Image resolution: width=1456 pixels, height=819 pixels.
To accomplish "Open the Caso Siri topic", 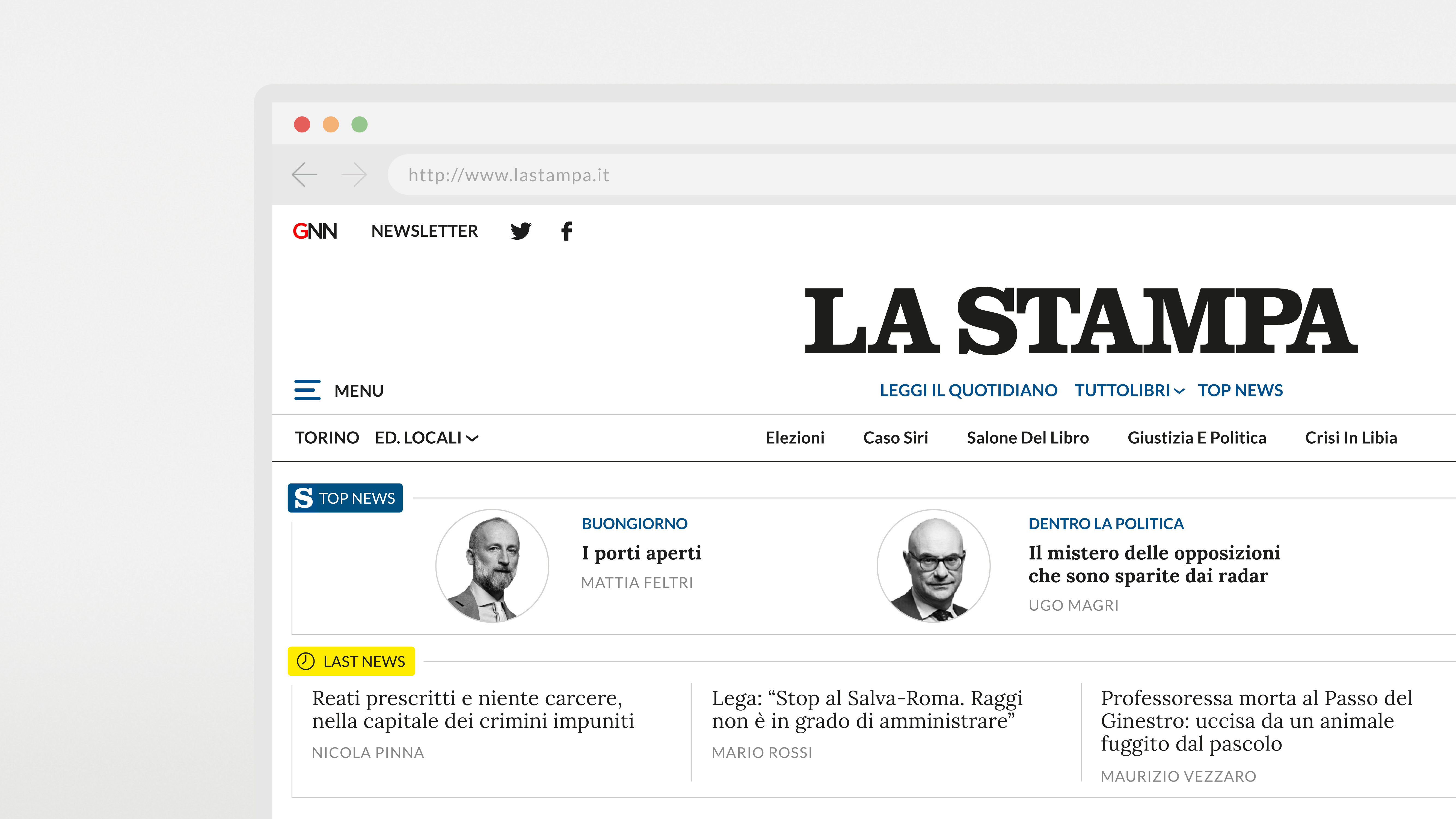I will pos(895,437).
